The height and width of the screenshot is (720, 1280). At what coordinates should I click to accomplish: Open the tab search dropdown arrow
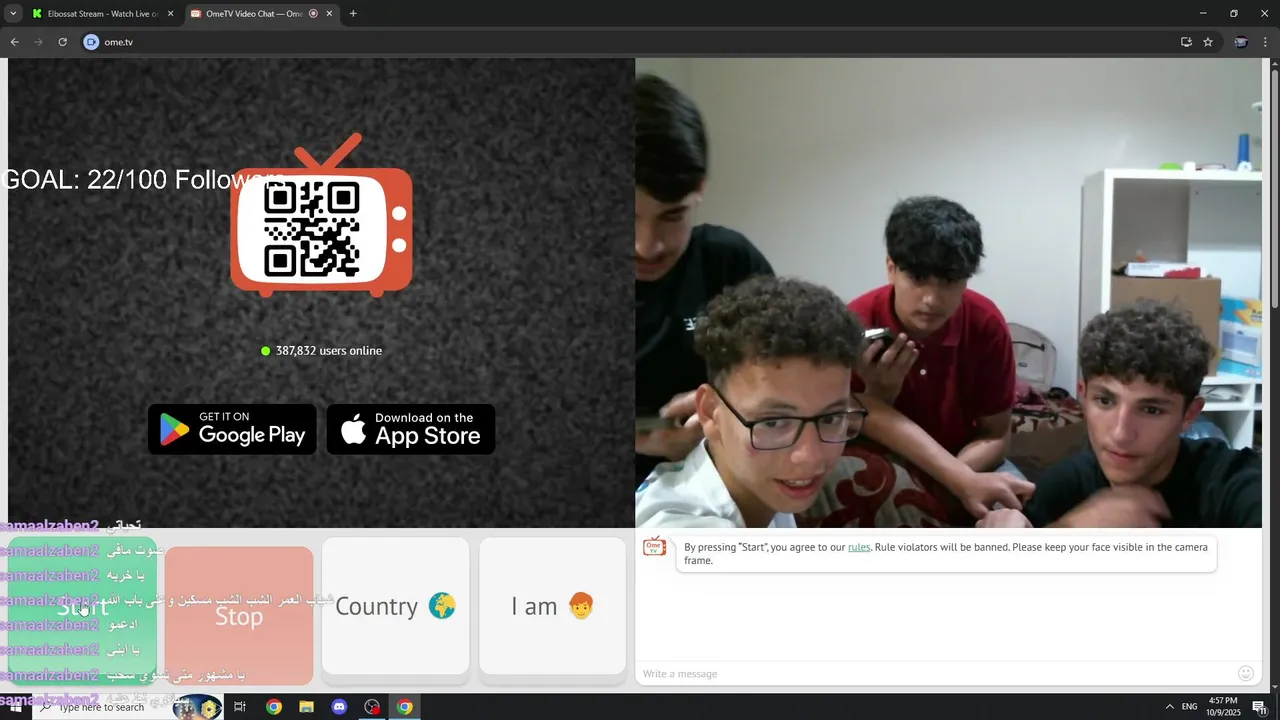pyautogui.click(x=13, y=14)
